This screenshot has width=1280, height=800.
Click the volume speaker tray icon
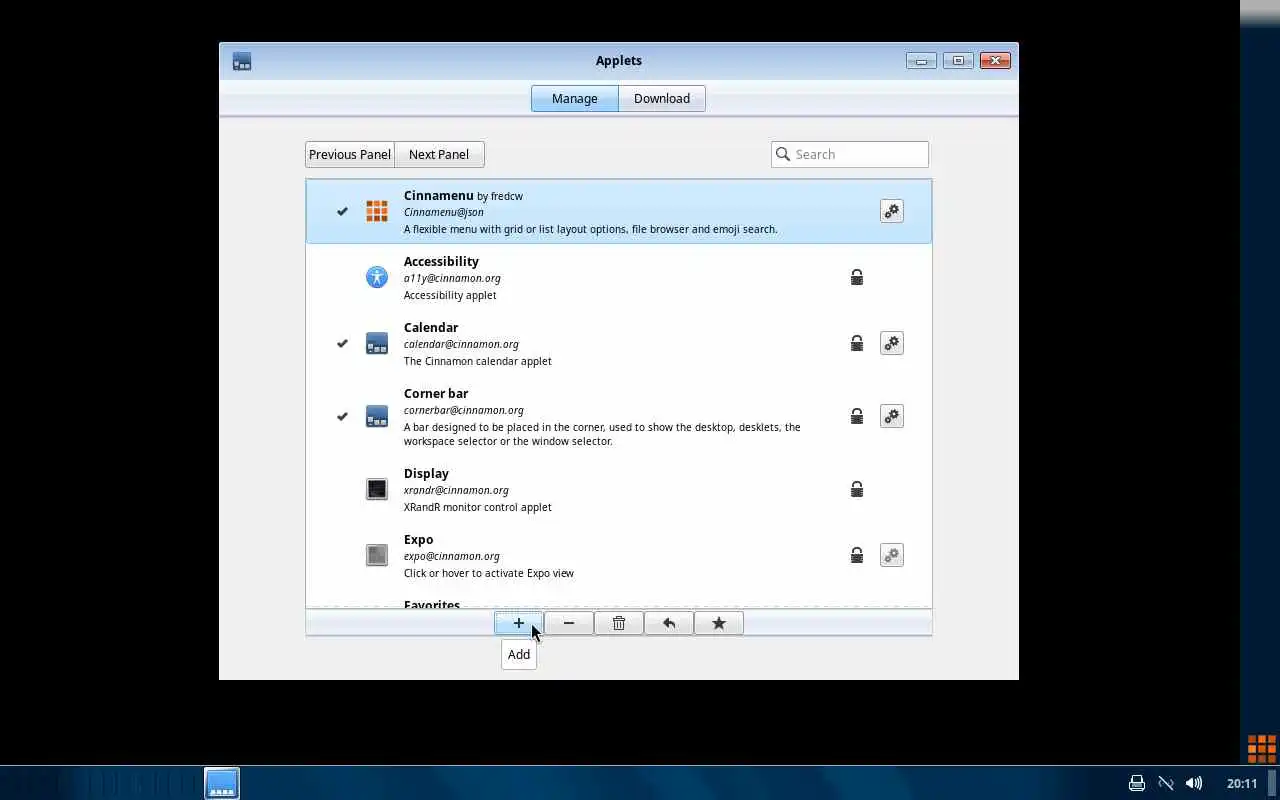click(1194, 783)
